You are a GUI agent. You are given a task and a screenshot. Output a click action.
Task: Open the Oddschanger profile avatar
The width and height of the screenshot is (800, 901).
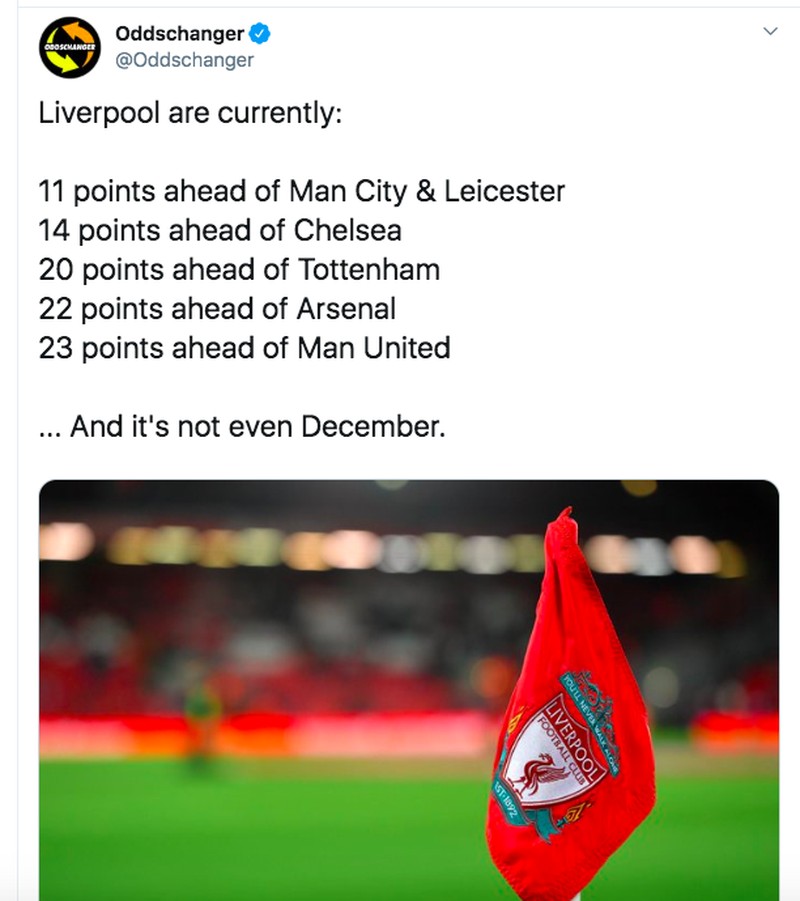tap(68, 47)
